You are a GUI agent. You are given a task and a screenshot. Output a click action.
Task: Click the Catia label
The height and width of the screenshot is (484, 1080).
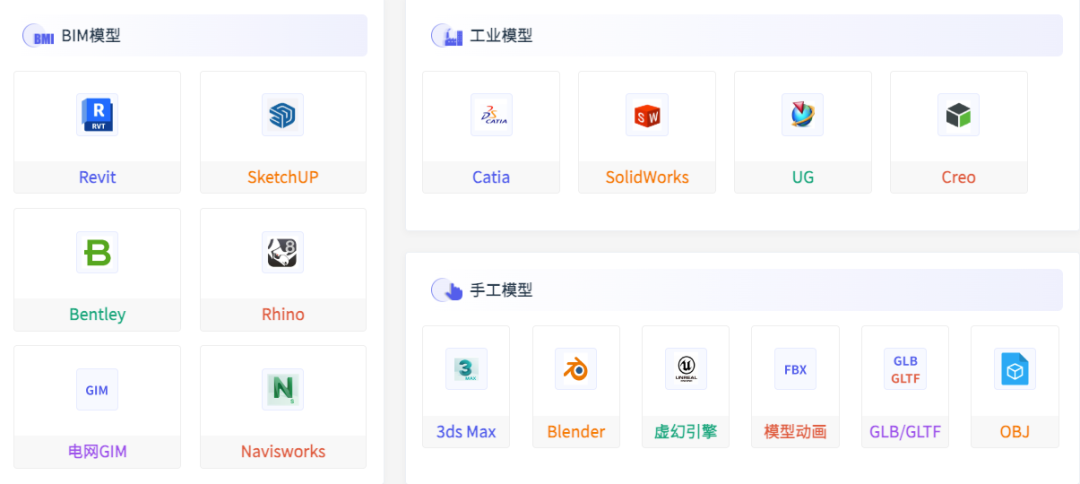click(491, 178)
